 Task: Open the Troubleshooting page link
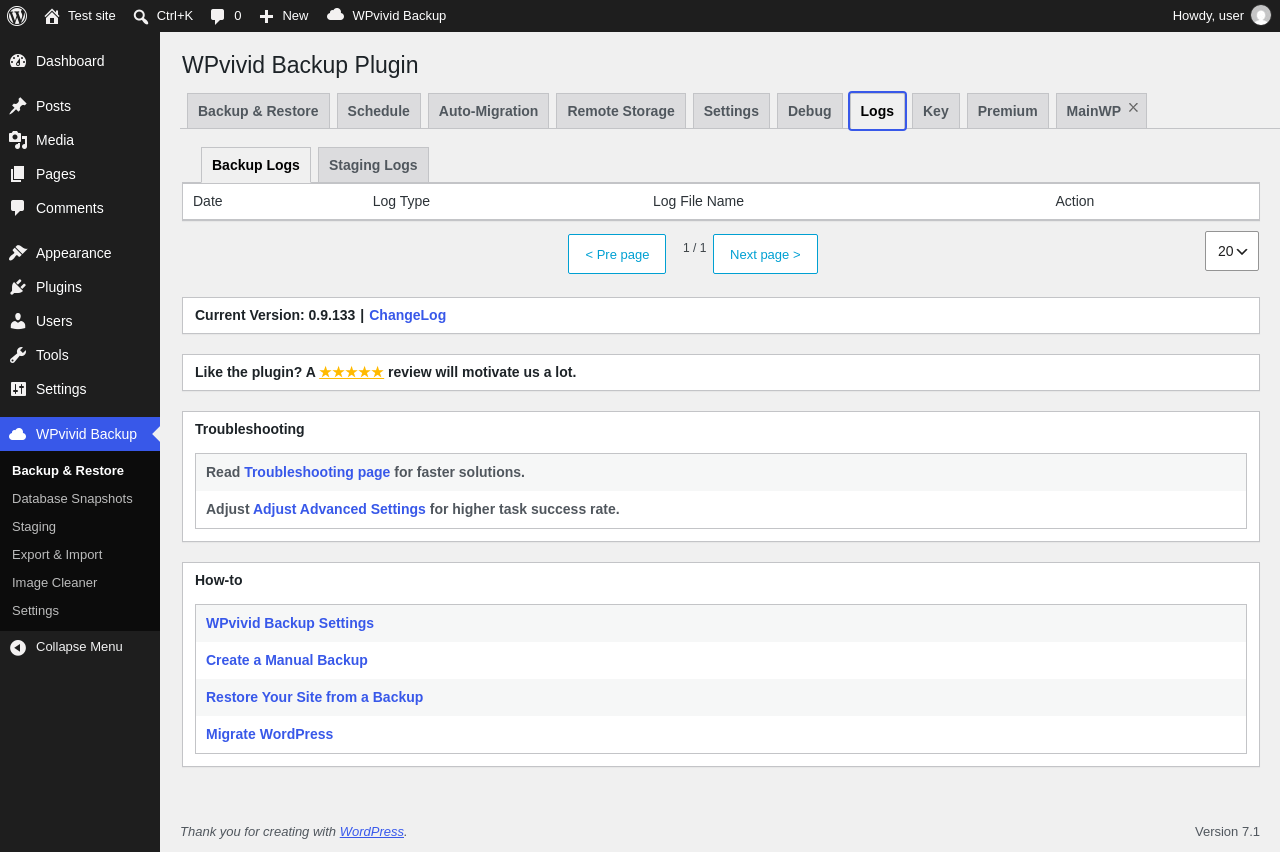click(x=317, y=472)
